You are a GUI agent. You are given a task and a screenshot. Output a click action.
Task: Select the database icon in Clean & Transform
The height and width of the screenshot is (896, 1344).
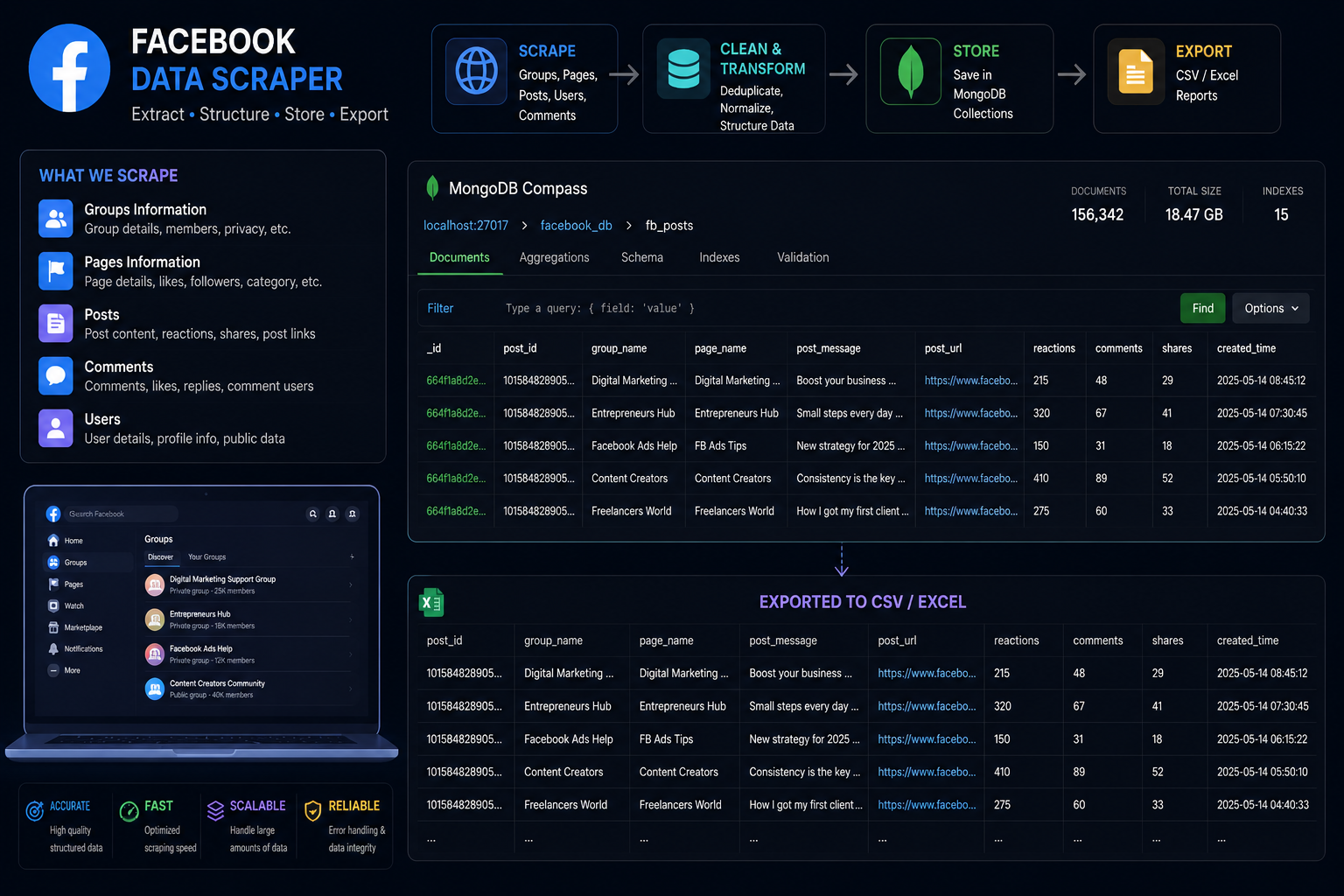[x=683, y=68]
